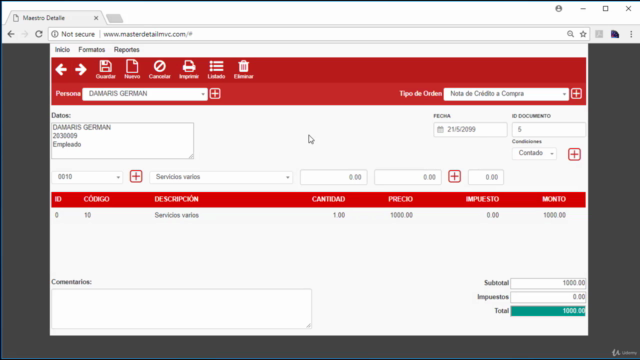Screen dimensions: 640x360
Task: Click the price input beside plus button
Action: coord(408,177)
